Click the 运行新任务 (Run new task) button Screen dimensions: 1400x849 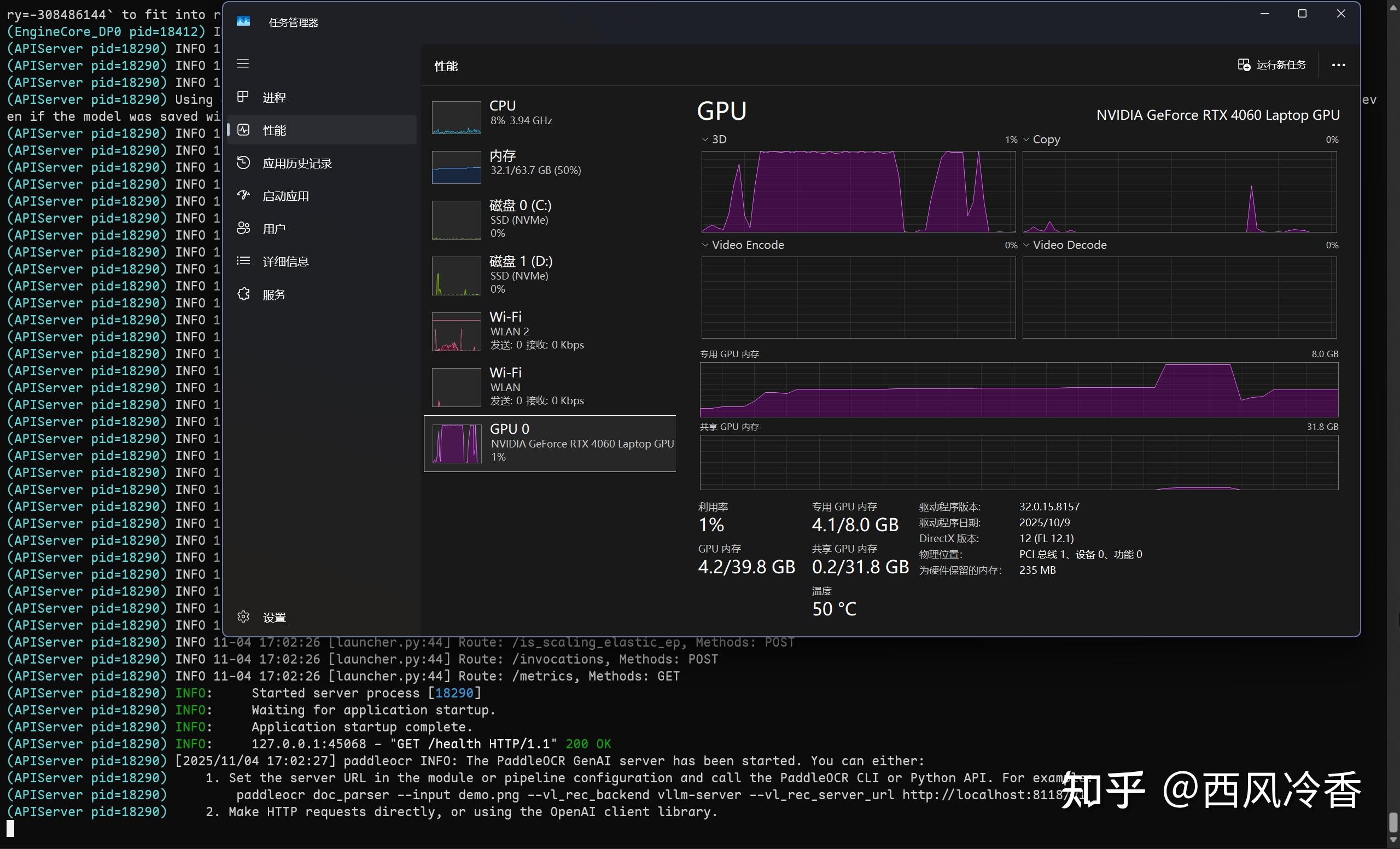(1271, 65)
